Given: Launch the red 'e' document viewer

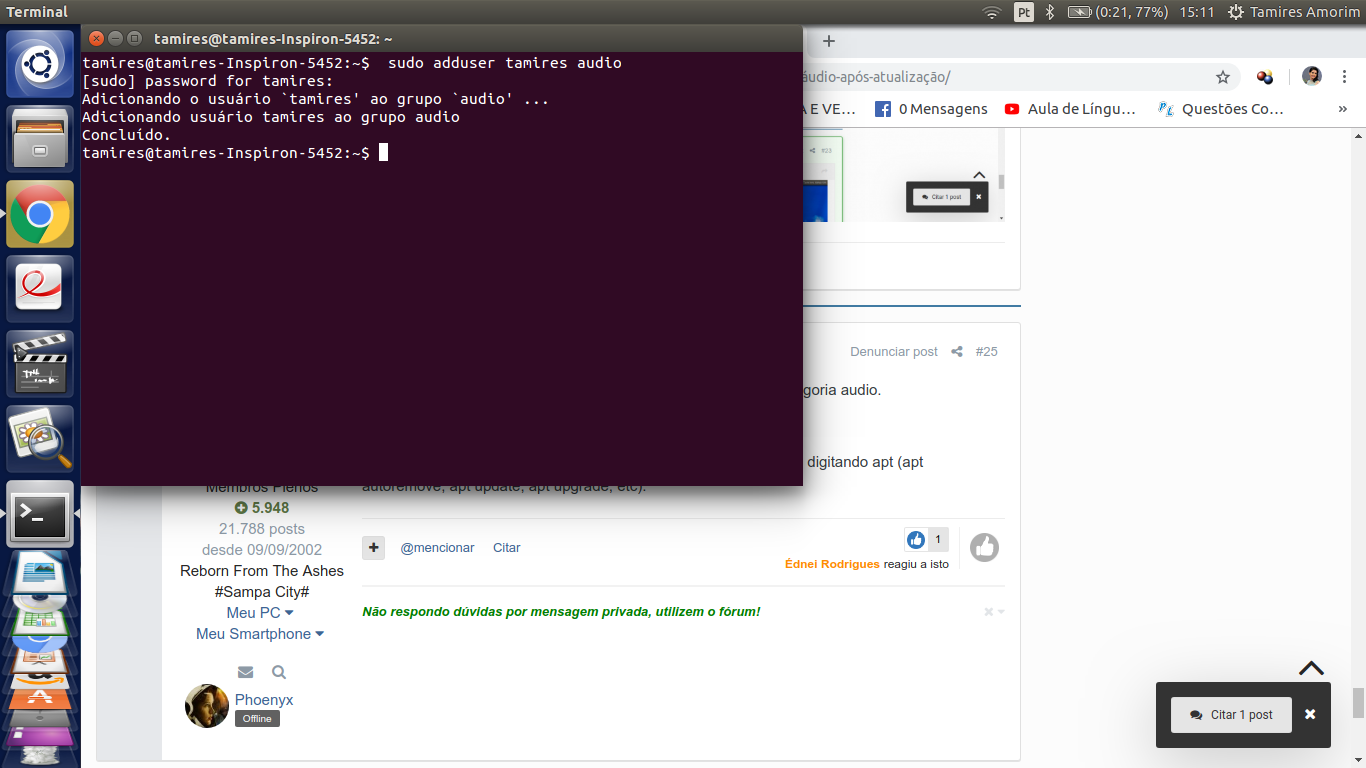Looking at the screenshot, I should (x=40, y=289).
